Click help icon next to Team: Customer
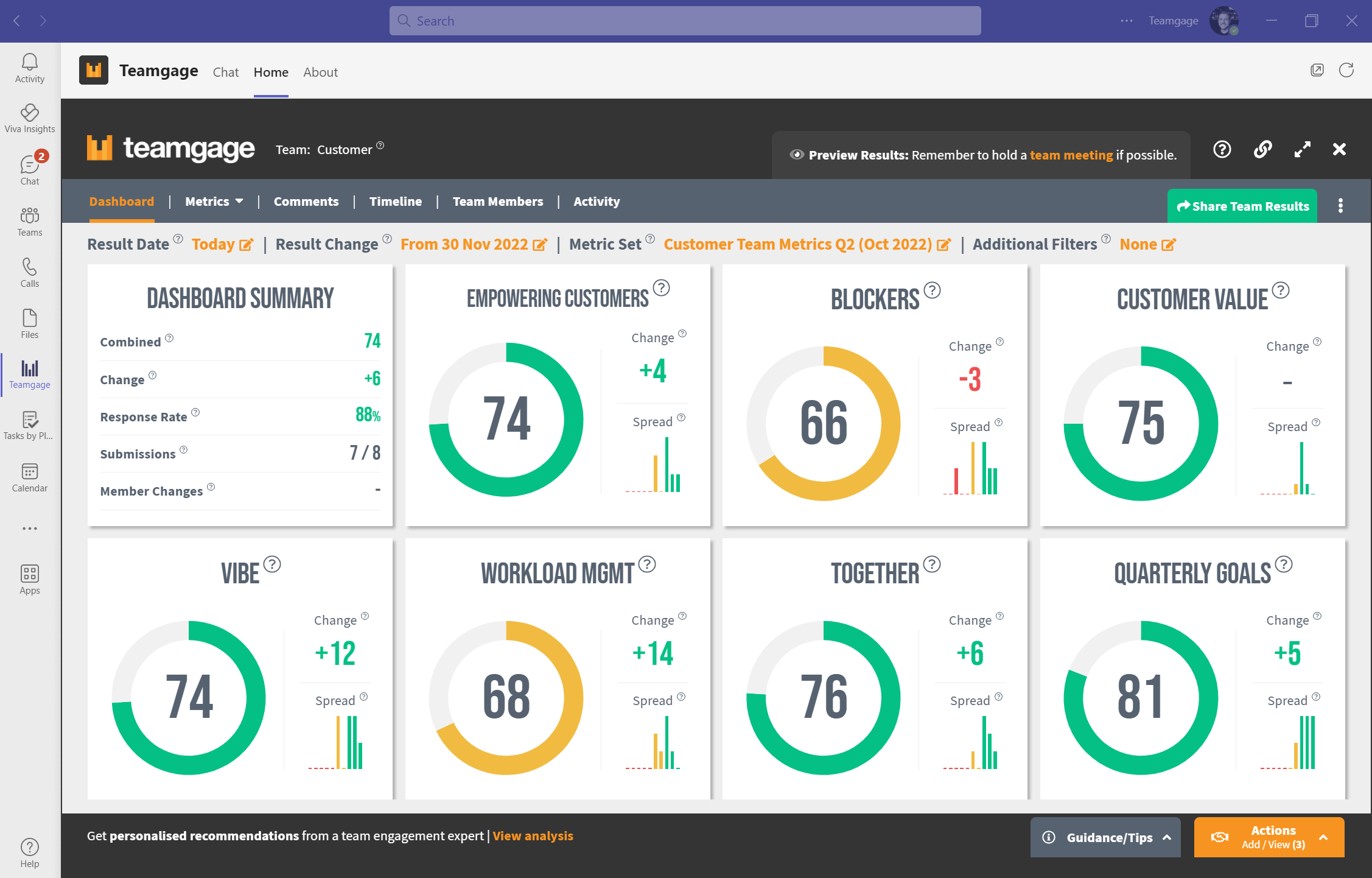Viewport: 1372px width, 878px height. pos(380,145)
